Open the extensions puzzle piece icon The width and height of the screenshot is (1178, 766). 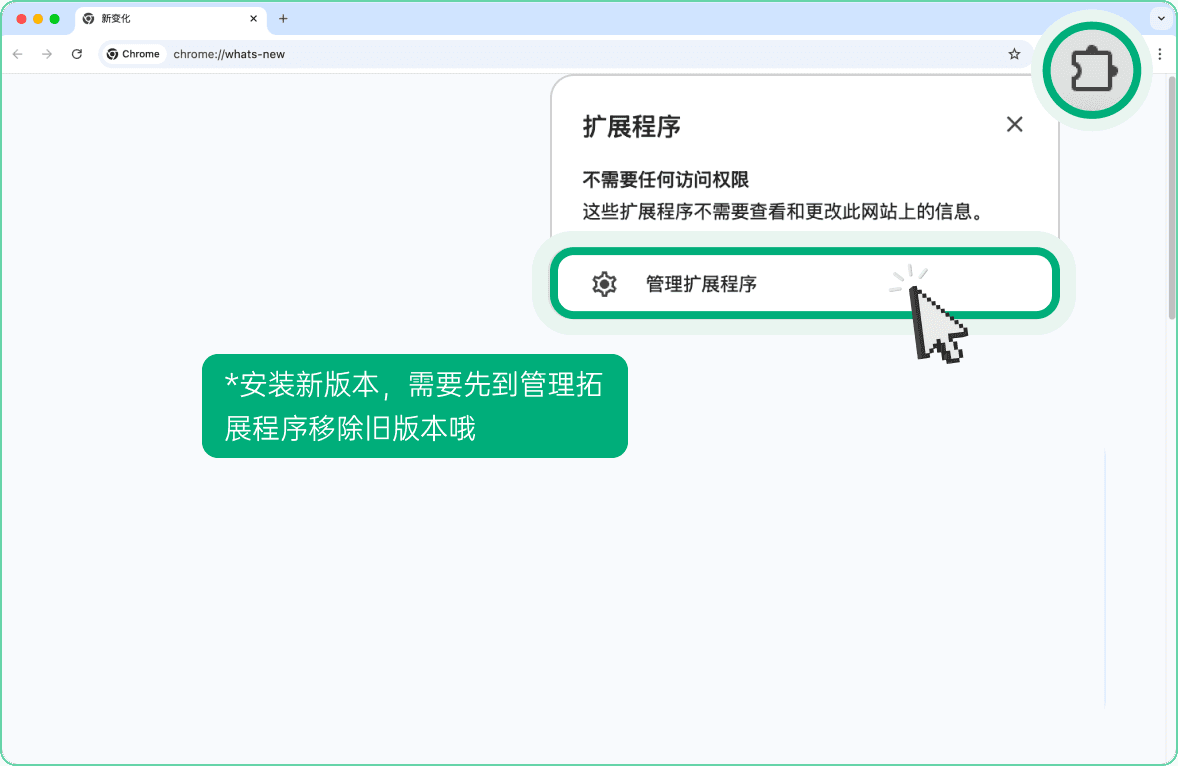tap(1092, 70)
